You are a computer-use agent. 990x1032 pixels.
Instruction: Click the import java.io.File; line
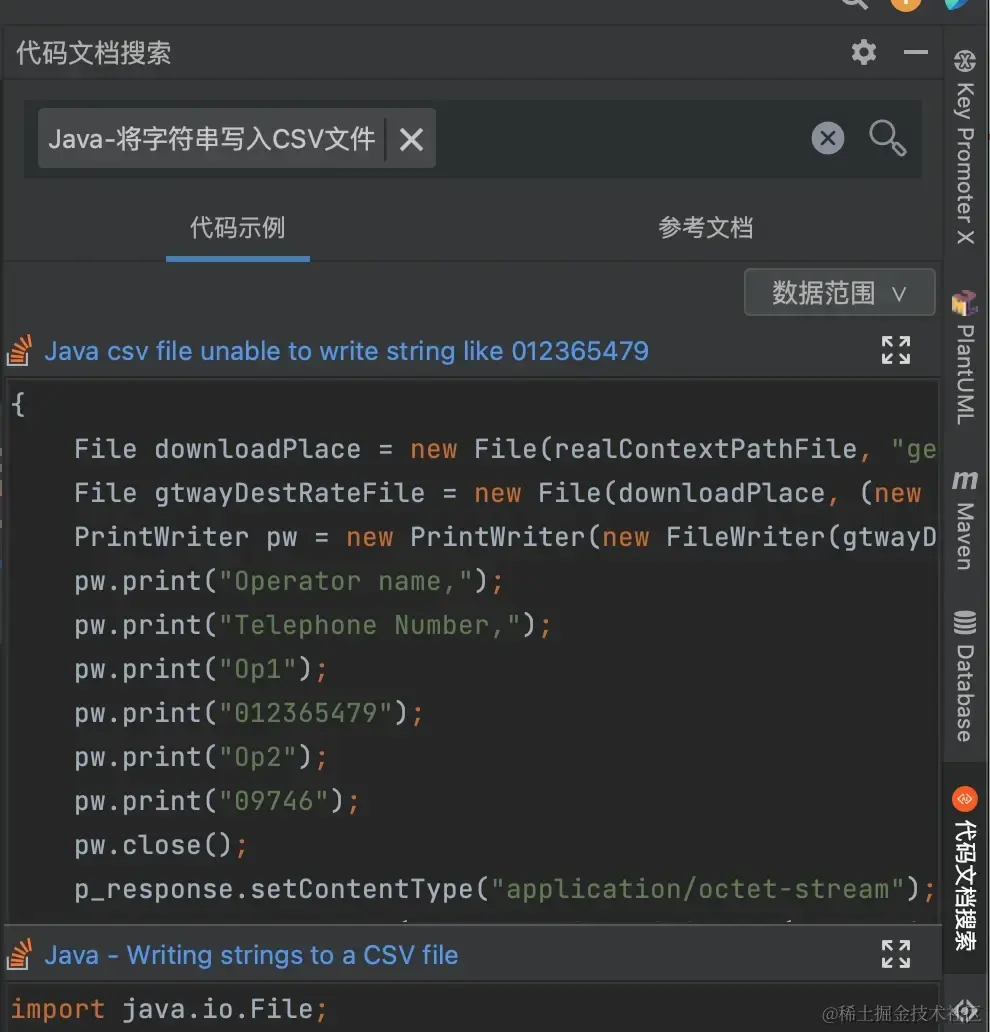pyautogui.click(x=169, y=1009)
